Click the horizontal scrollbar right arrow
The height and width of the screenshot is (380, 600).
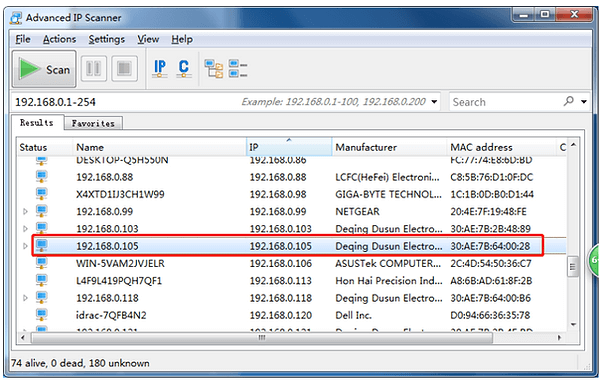coord(559,338)
